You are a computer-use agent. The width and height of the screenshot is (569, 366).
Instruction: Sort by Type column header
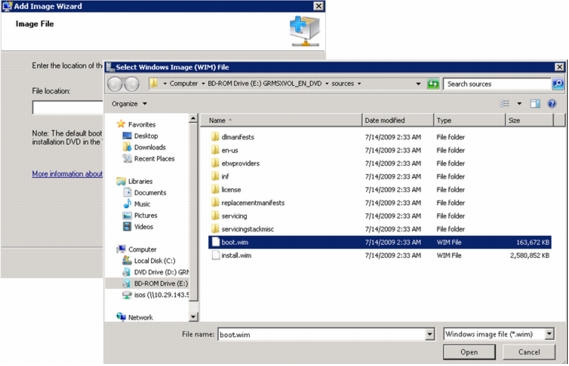coord(469,120)
